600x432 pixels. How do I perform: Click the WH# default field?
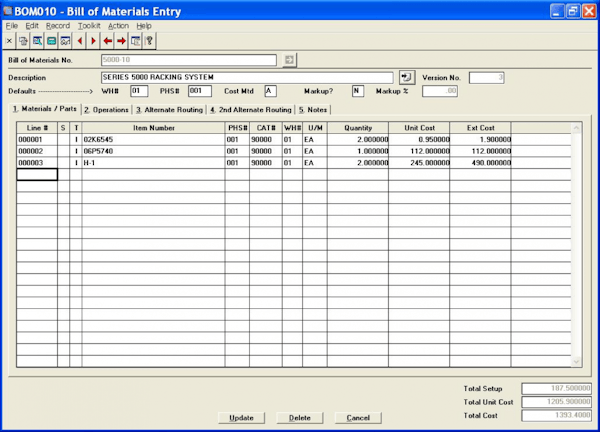[139, 91]
